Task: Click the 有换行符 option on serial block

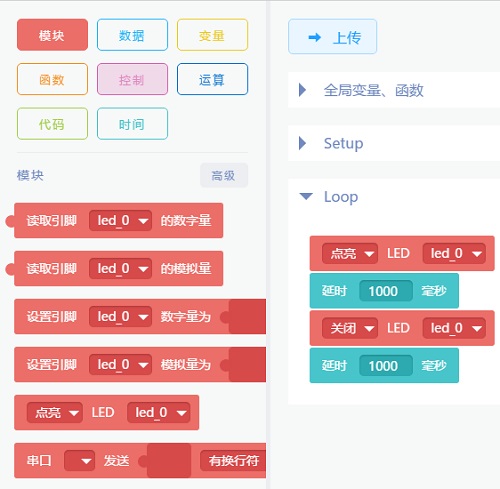Action: 233,461
